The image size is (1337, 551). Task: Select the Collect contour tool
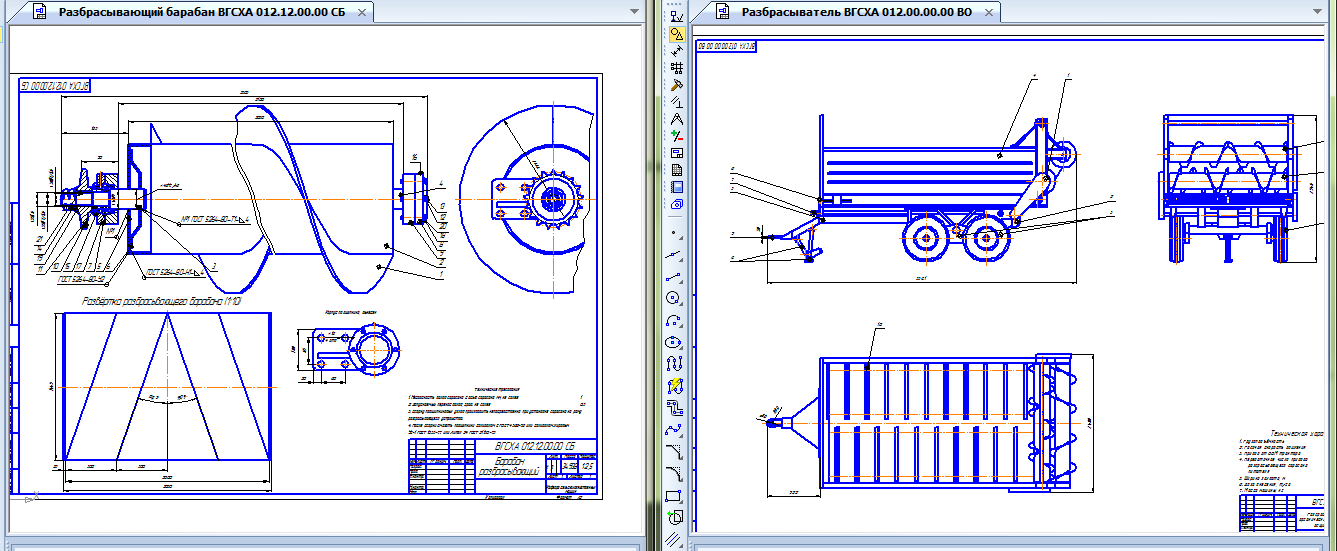click(675, 518)
